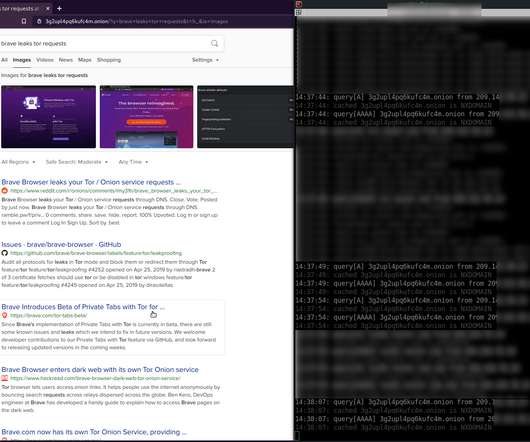Click the site security icon beside URL
530x442 pixels.
39,21
